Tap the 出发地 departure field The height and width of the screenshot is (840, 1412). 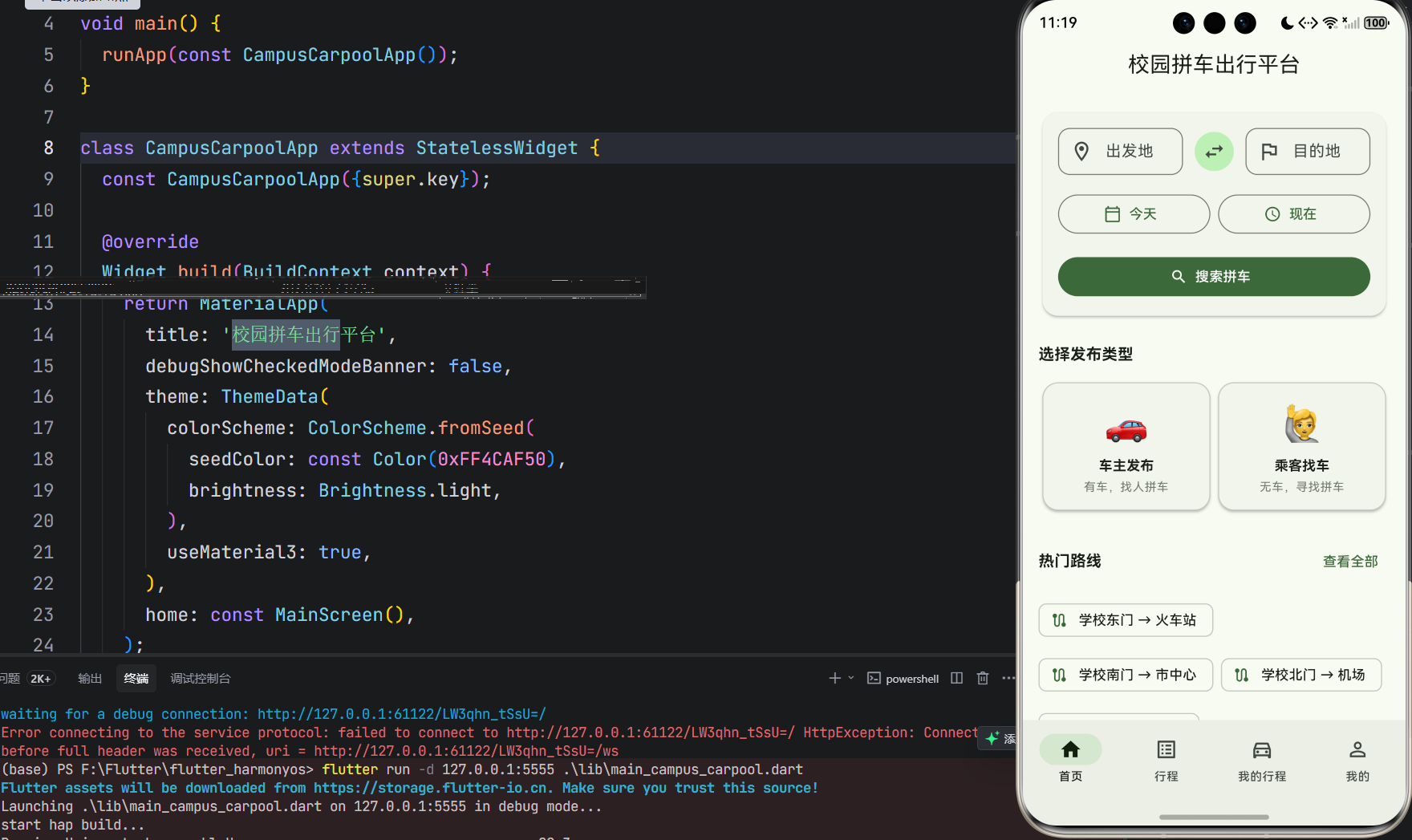coord(1120,152)
